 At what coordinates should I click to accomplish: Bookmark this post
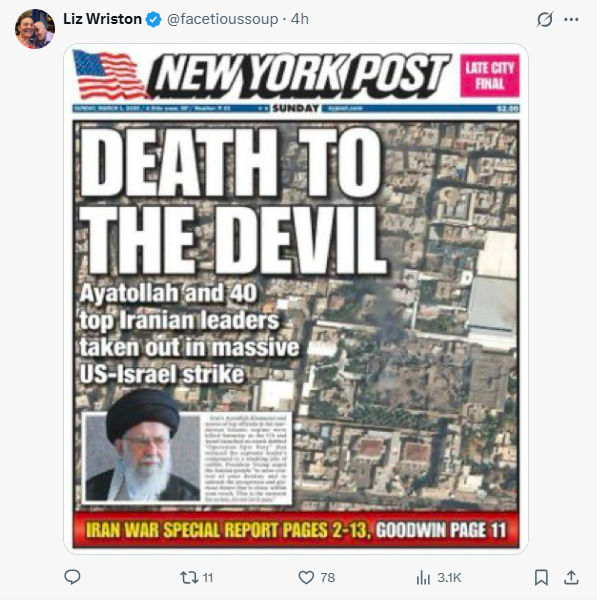click(x=541, y=577)
